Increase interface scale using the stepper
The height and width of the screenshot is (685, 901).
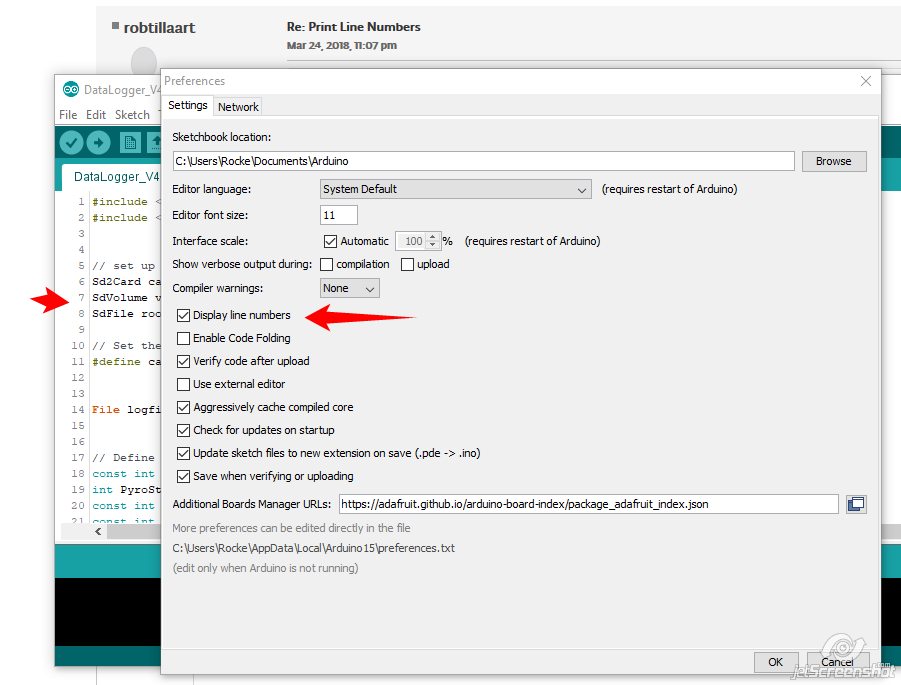(x=430, y=237)
